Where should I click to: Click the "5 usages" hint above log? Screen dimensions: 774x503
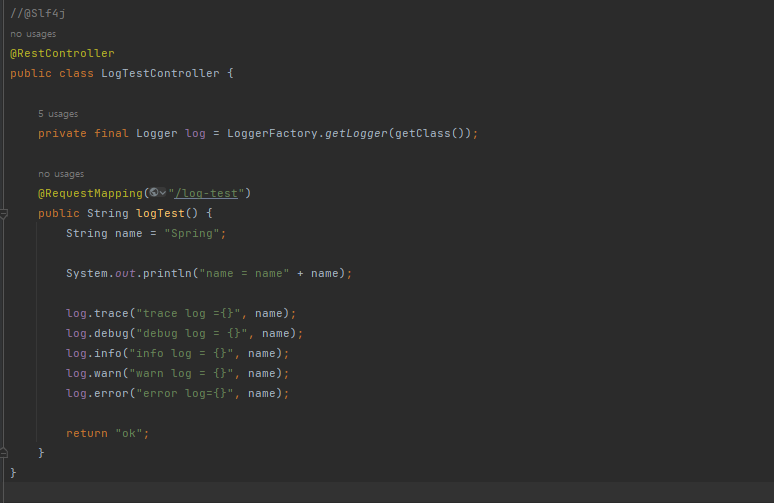click(58, 114)
